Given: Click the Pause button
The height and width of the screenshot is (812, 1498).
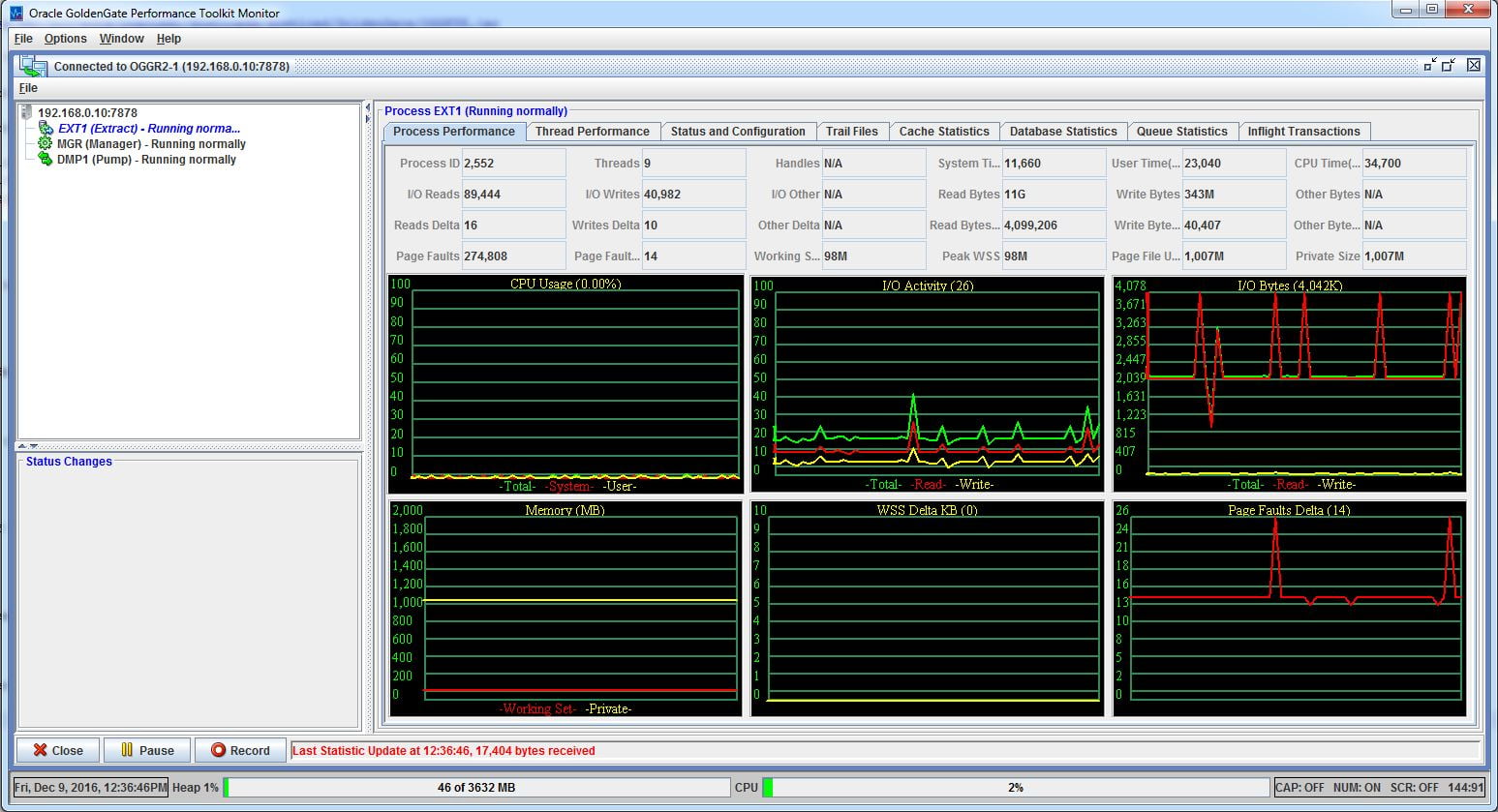Looking at the screenshot, I should coord(147,750).
